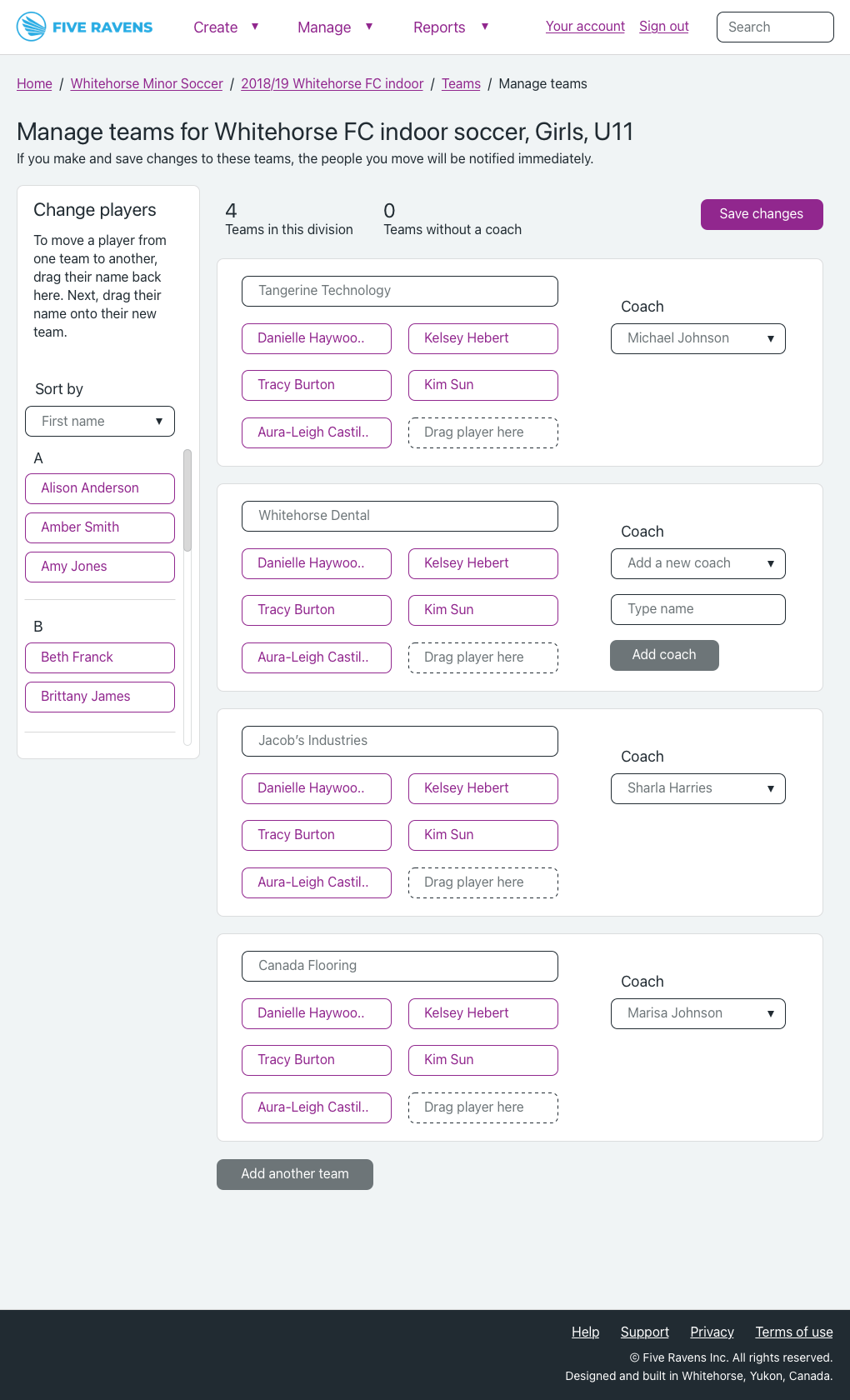This screenshot has height=1400, width=850.
Task: Expand the Reports menu
Action: tap(450, 27)
